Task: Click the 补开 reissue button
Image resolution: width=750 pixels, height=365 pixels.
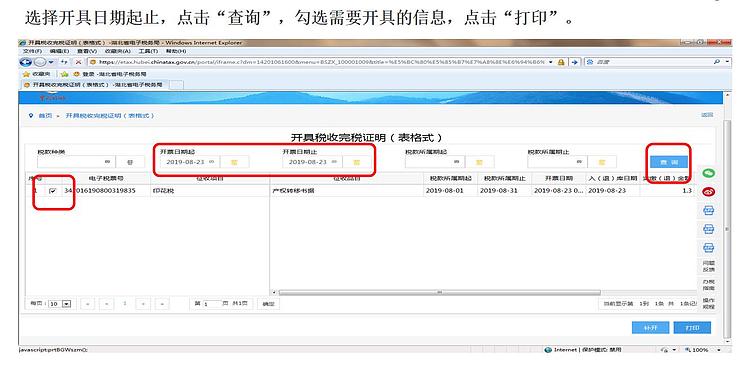Action: (x=650, y=328)
